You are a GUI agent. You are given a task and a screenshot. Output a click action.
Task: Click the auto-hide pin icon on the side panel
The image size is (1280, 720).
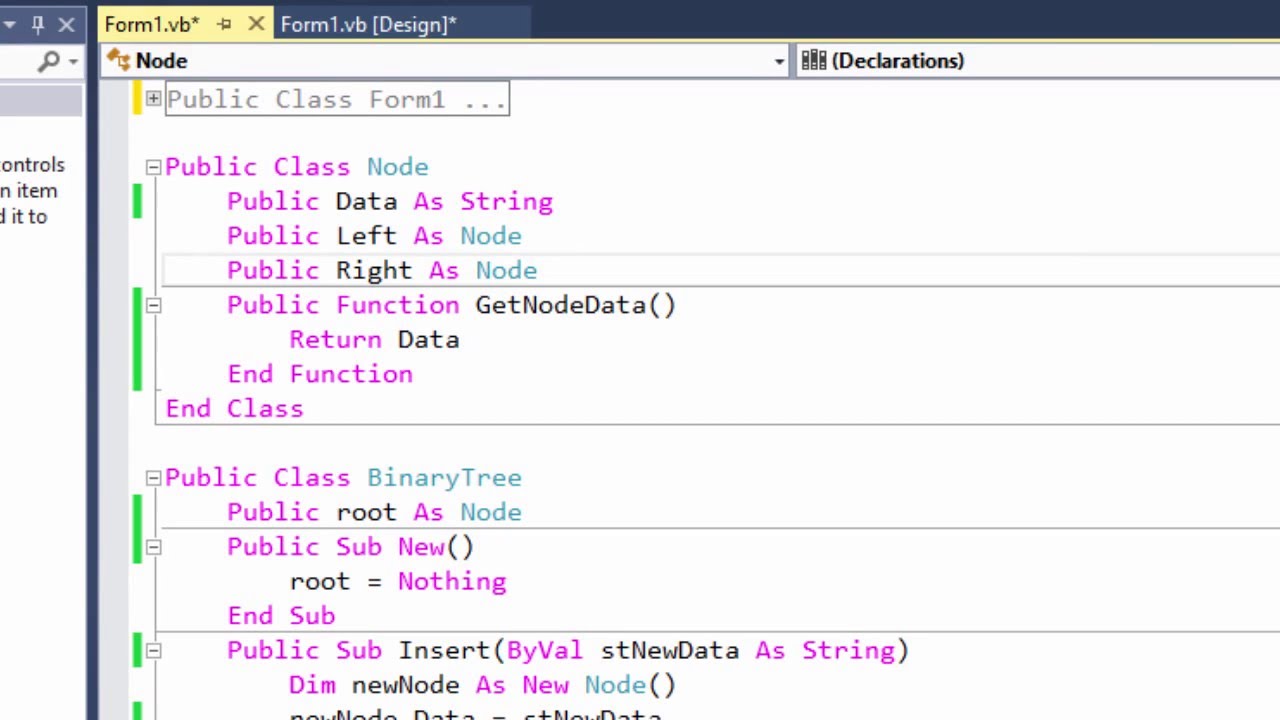[37, 24]
